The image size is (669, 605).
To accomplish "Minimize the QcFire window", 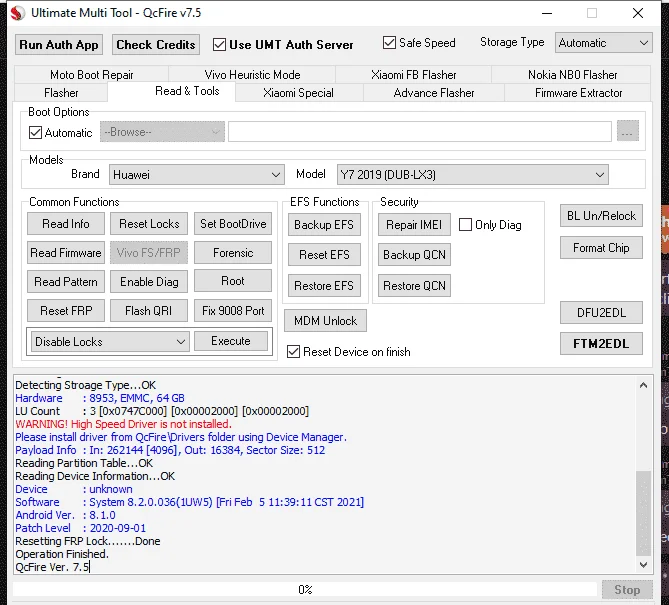I will 547,13.
